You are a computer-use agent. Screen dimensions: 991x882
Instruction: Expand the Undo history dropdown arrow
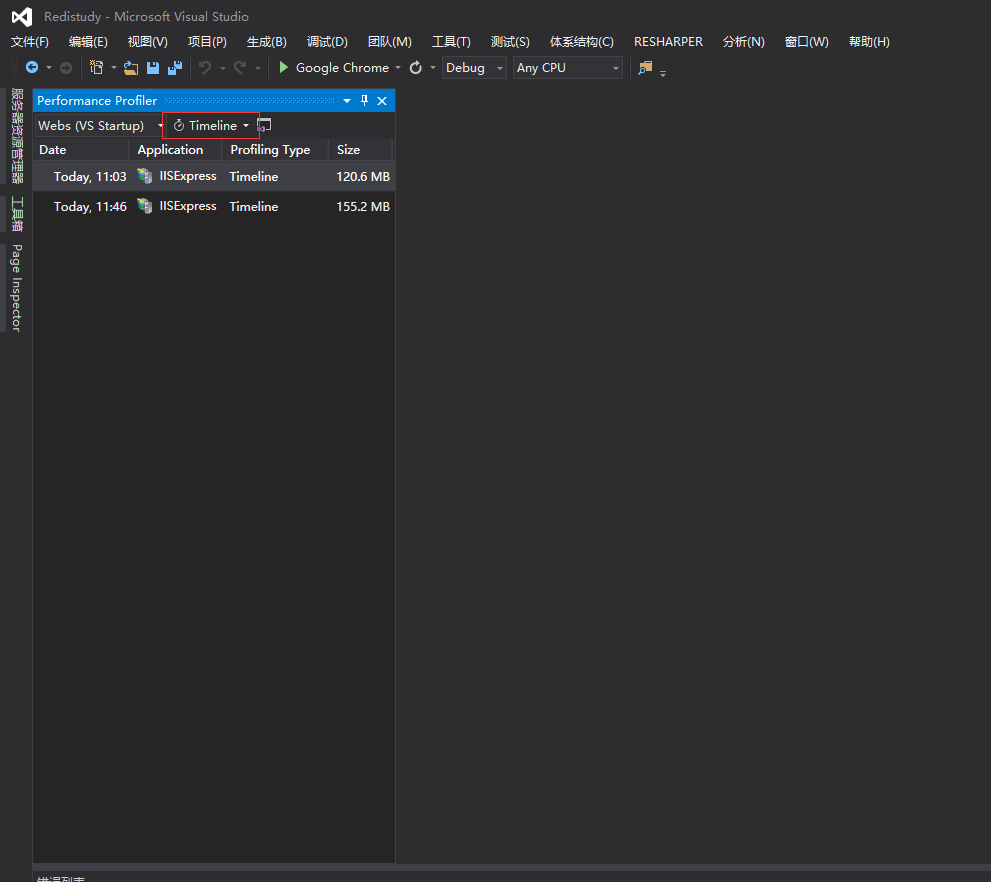click(x=222, y=68)
